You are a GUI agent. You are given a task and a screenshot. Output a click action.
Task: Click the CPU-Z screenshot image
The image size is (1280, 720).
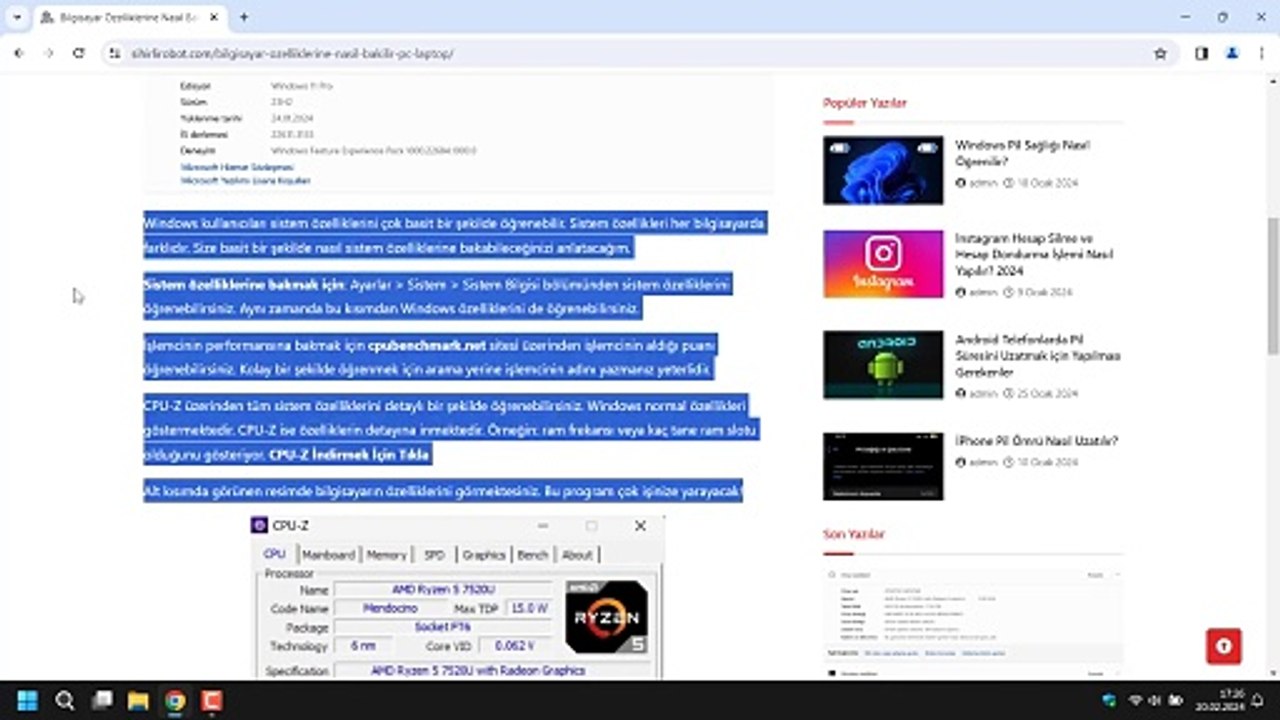click(458, 597)
